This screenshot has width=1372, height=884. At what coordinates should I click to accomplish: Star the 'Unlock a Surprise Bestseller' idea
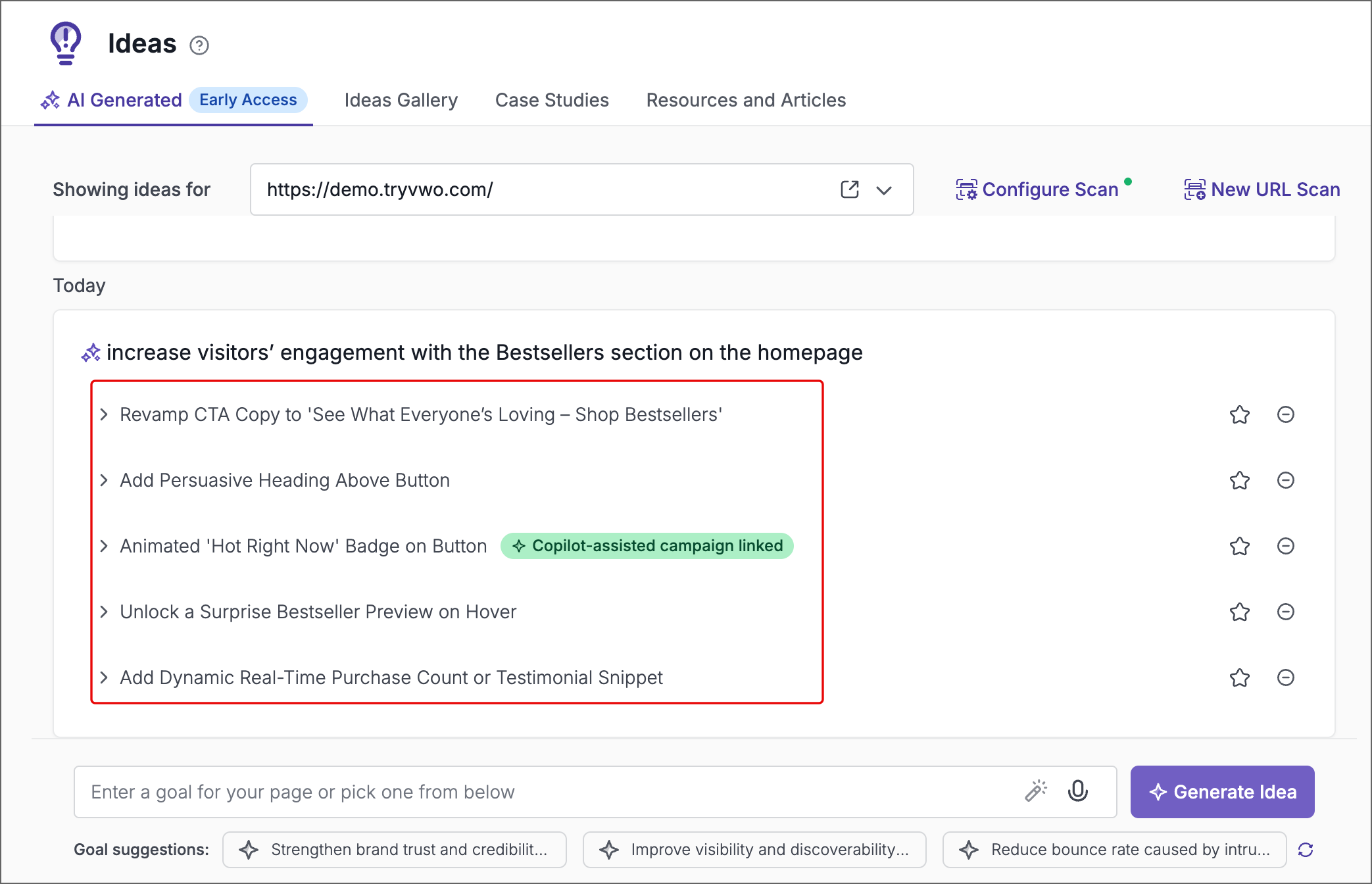[x=1240, y=612]
